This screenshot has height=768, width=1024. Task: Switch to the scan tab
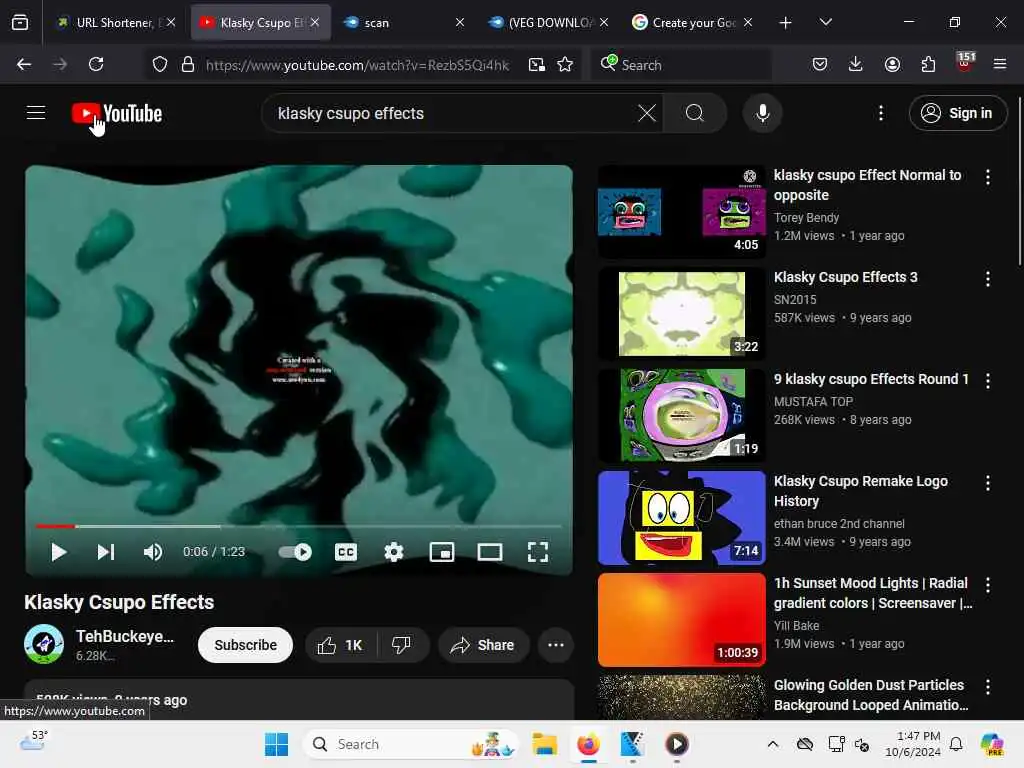[x=402, y=23]
